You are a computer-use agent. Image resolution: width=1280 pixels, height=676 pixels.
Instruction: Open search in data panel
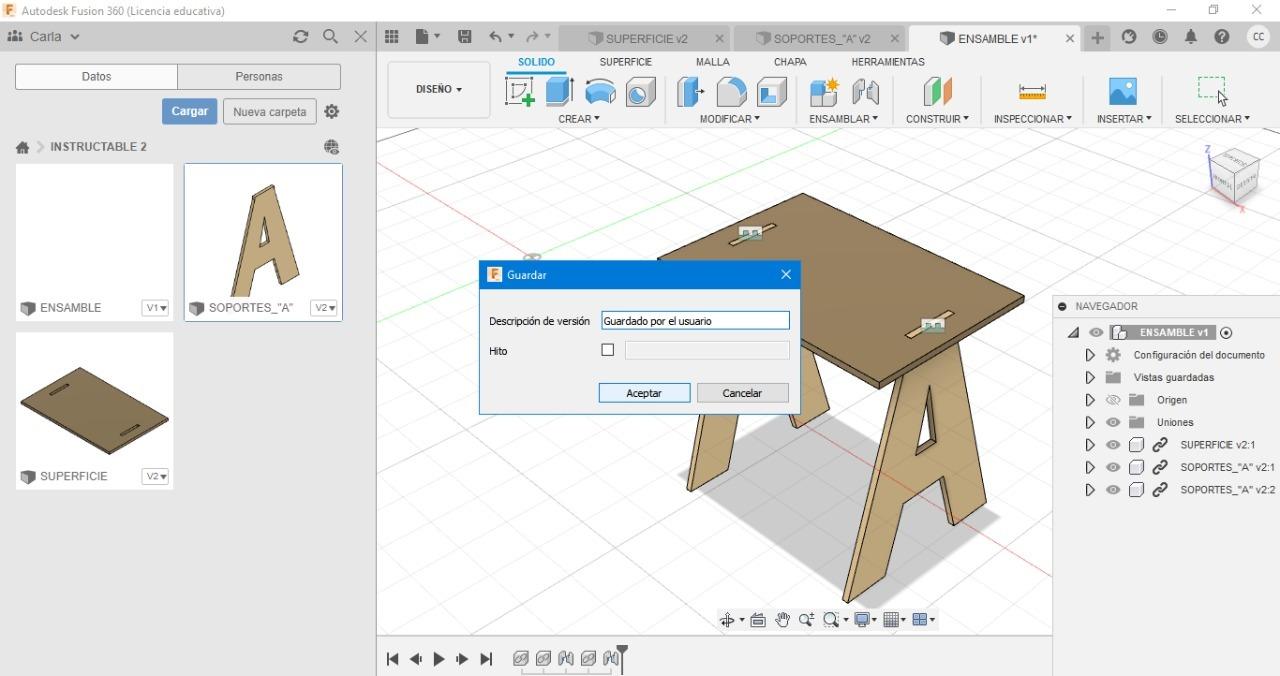coord(331,36)
